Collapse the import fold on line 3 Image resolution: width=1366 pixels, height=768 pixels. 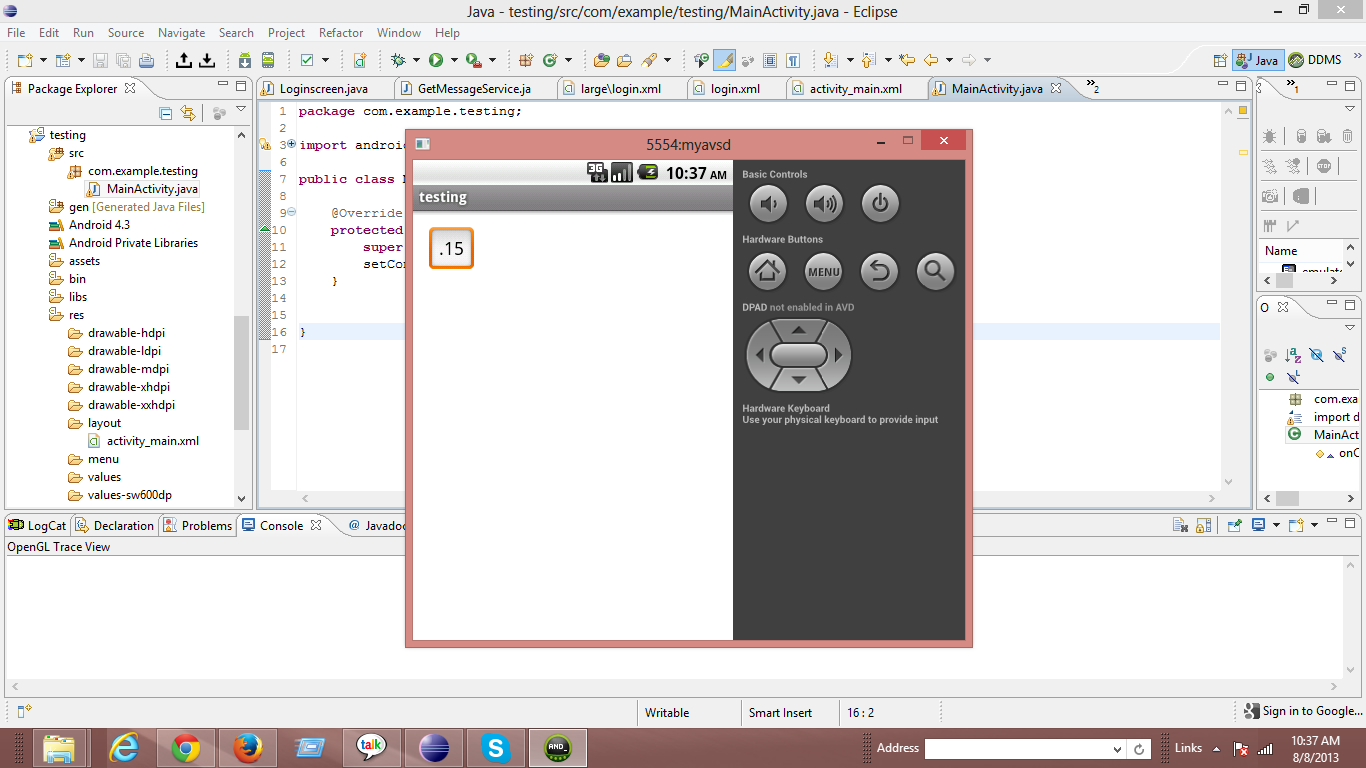(x=291, y=145)
